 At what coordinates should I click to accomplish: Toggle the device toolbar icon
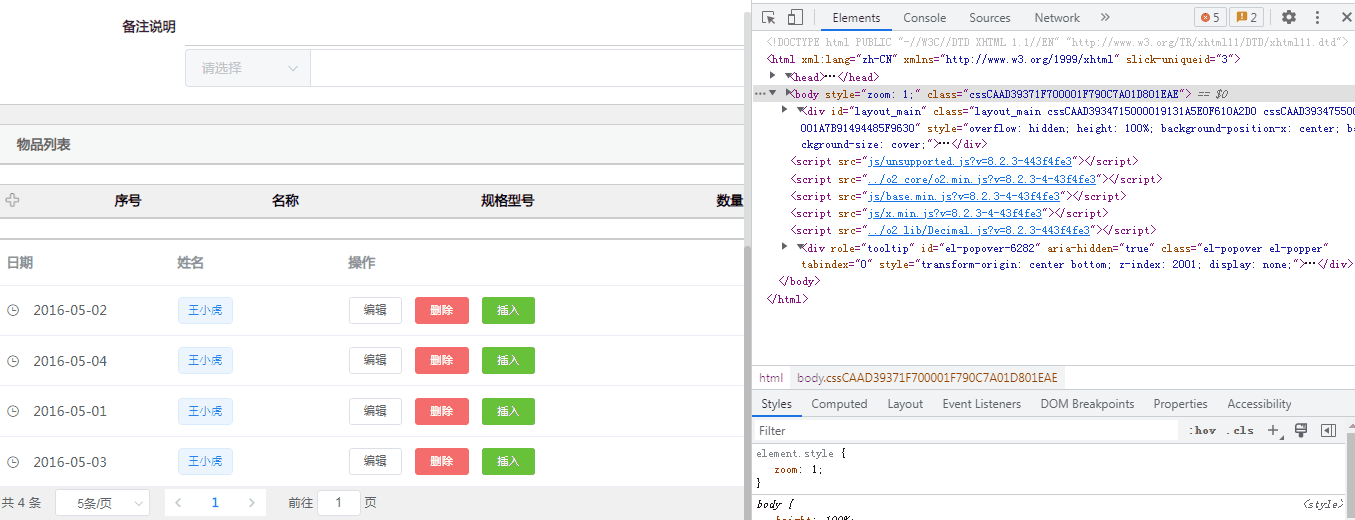tap(795, 17)
